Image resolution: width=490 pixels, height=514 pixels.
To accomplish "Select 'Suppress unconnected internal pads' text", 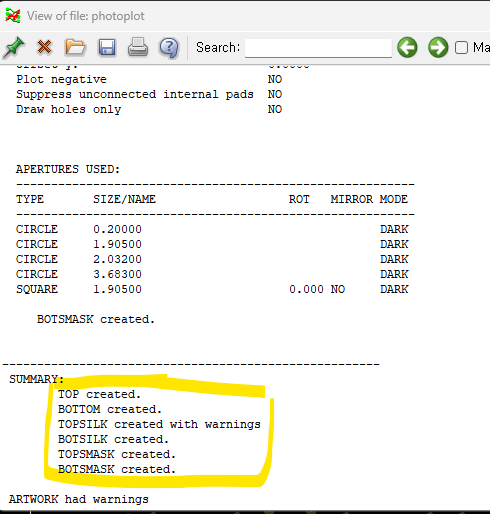I will (x=135, y=94).
